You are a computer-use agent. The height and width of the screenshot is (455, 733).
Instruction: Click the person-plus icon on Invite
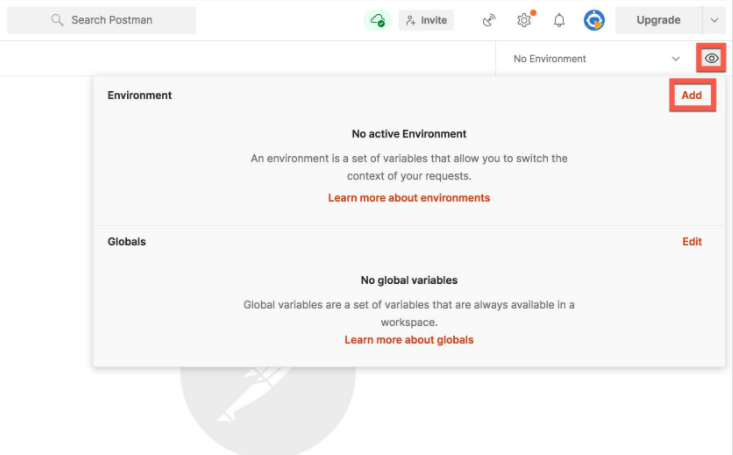[x=410, y=20]
